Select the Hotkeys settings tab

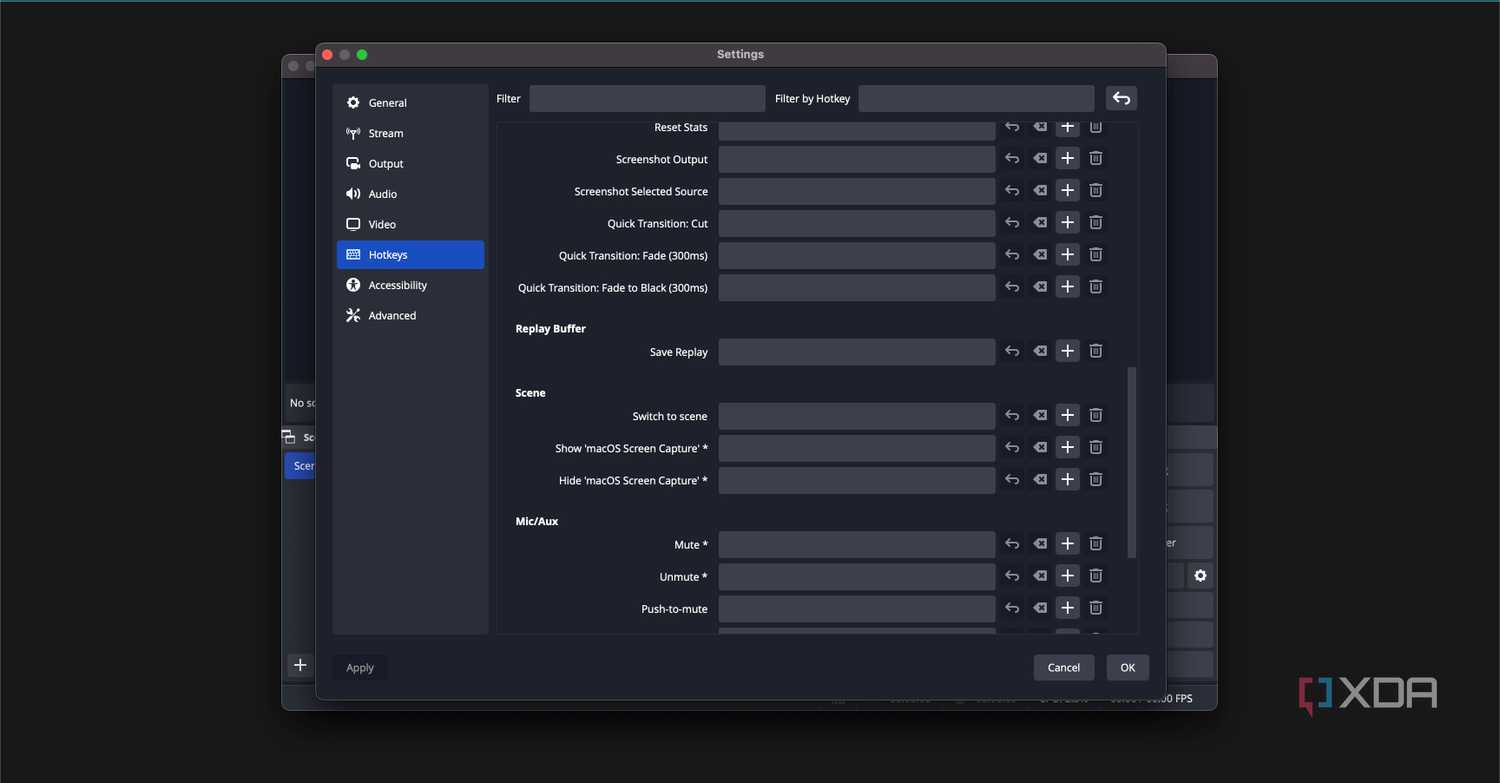[410, 255]
